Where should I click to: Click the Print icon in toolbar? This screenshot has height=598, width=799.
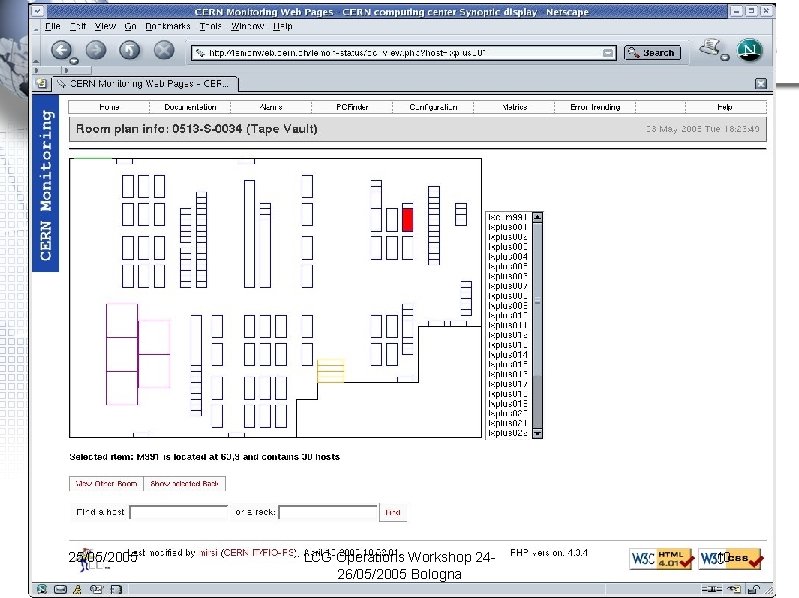(711, 49)
